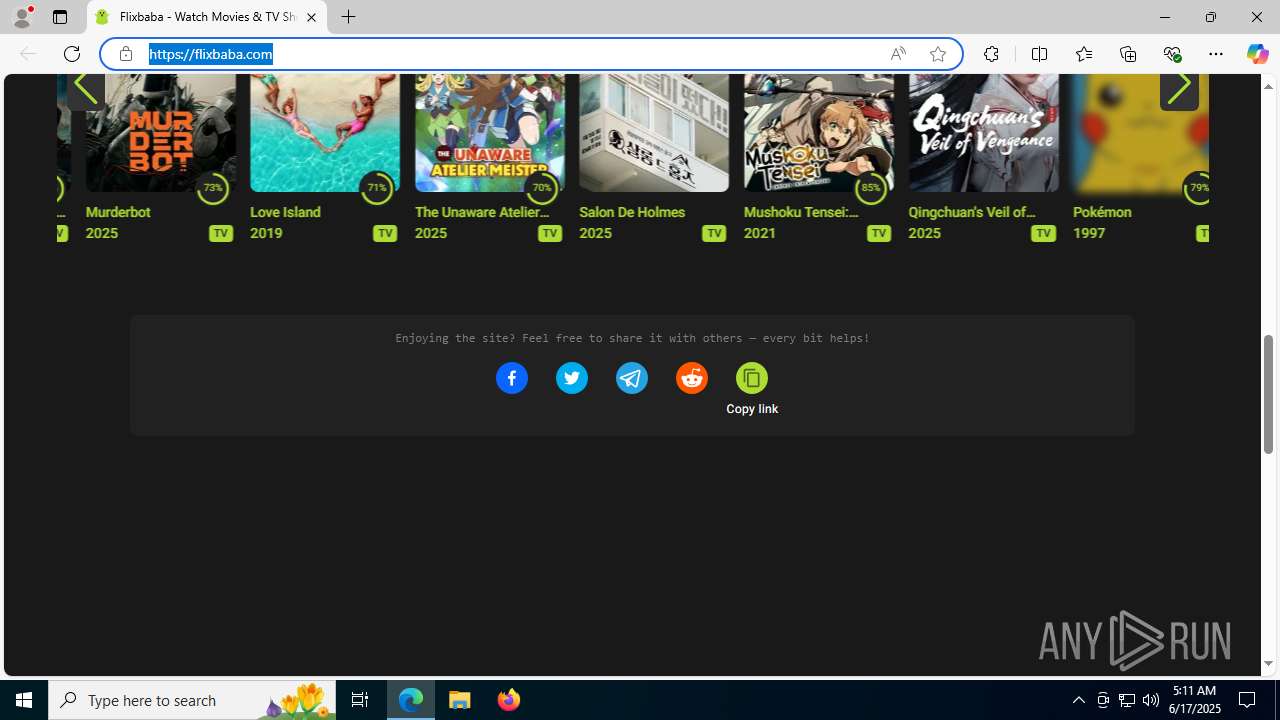This screenshot has width=1280, height=720.
Task: Open the Windows Start menu
Action: coord(24,700)
